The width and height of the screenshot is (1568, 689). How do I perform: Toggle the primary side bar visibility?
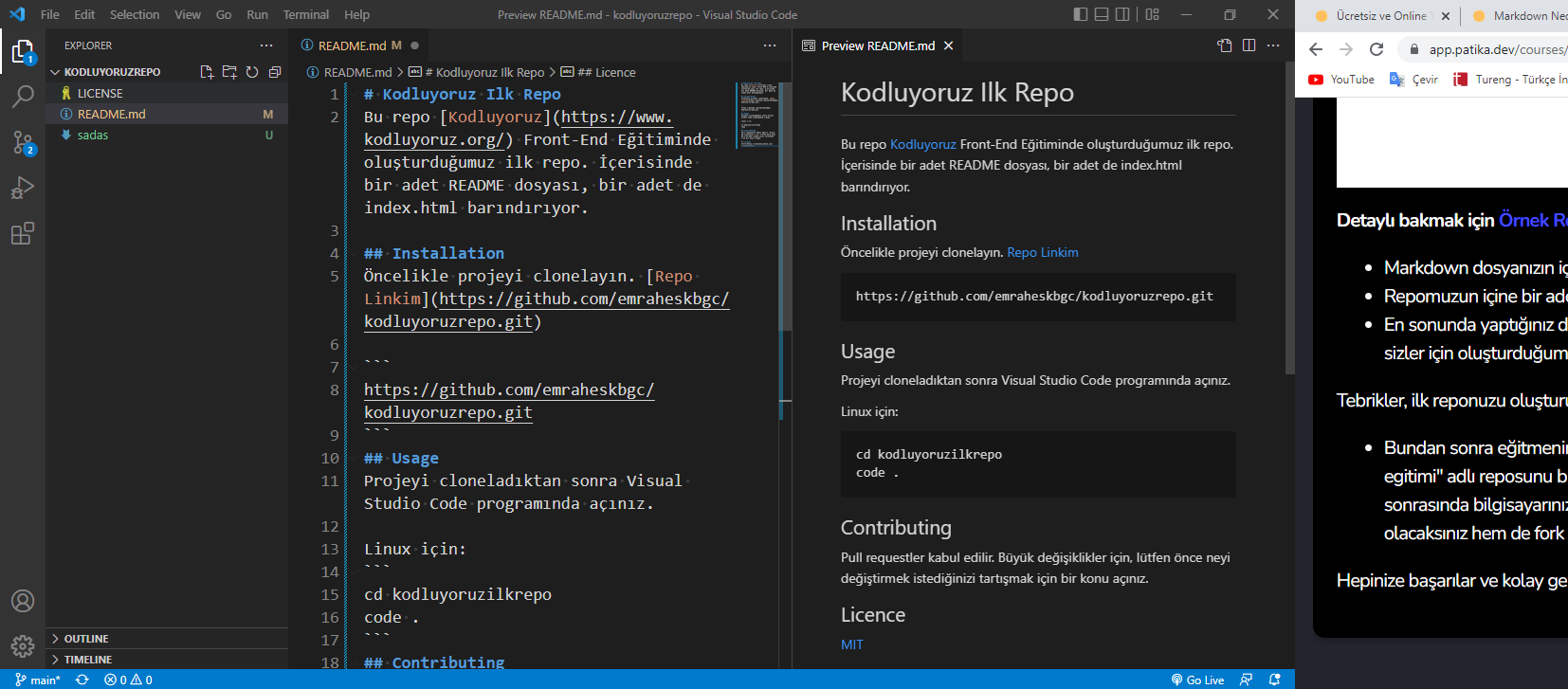(1081, 14)
